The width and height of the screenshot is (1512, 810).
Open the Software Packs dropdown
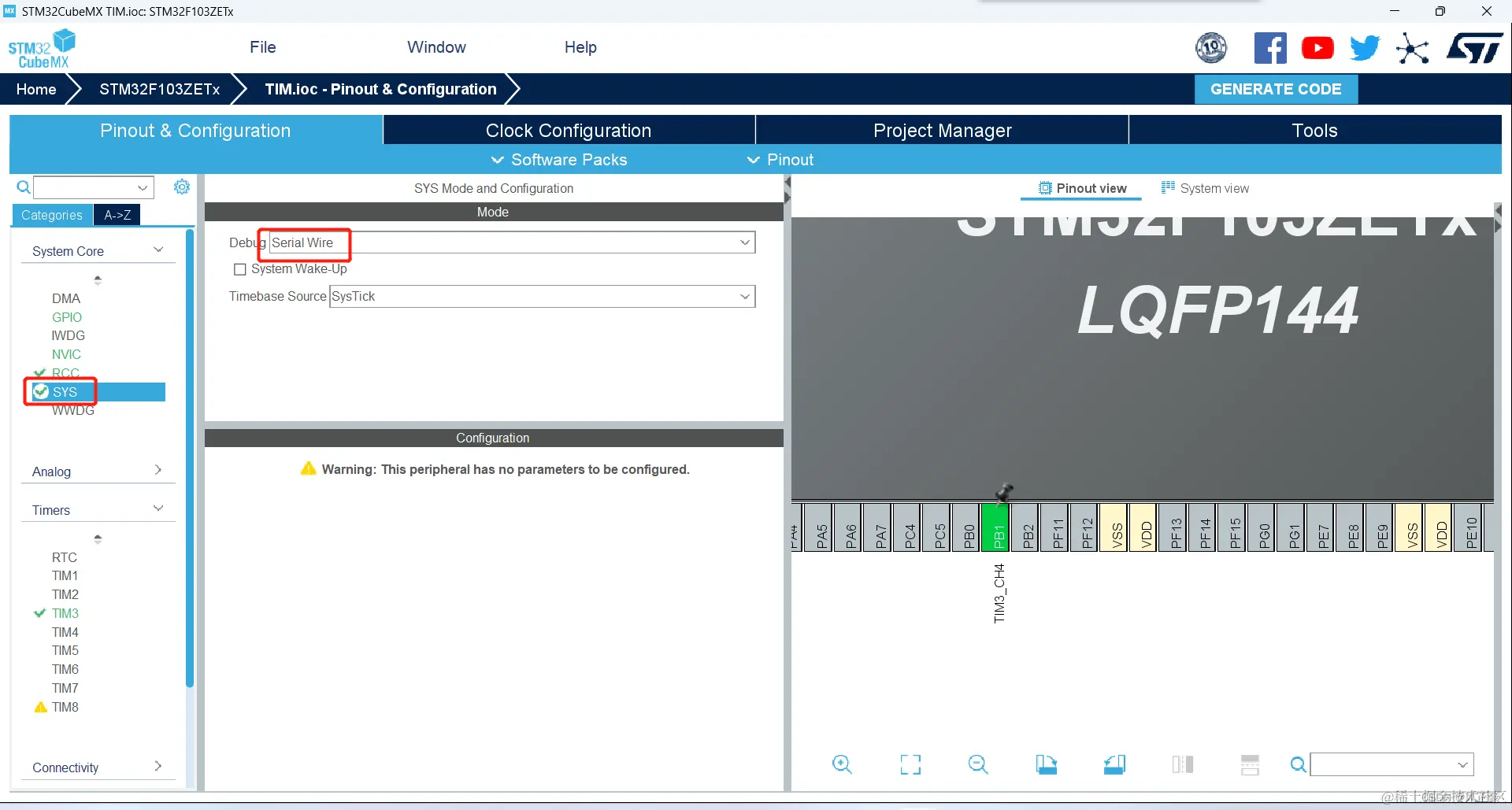coord(559,160)
